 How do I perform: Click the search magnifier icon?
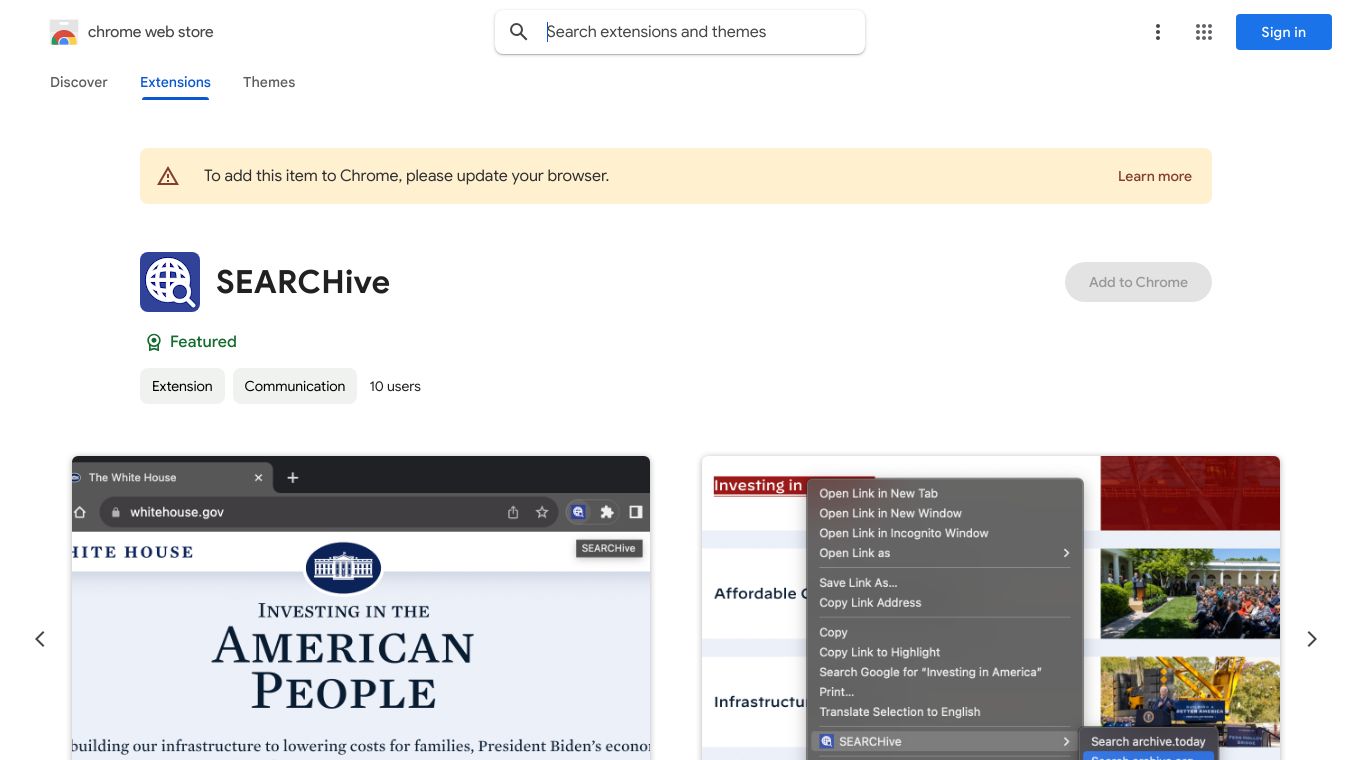pos(519,32)
